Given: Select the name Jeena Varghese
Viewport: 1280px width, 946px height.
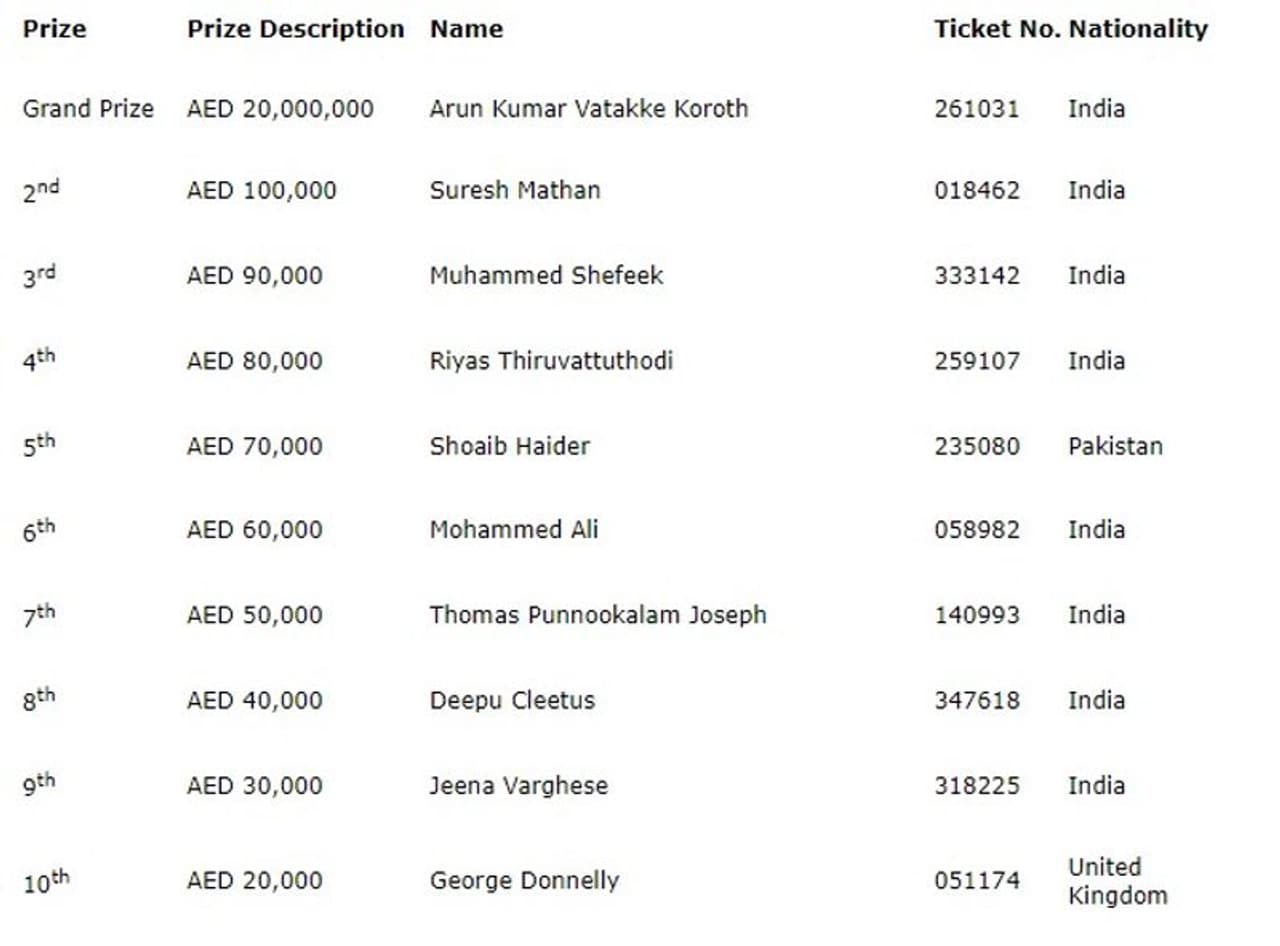Looking at the screenshot, I should pos(518,785).
